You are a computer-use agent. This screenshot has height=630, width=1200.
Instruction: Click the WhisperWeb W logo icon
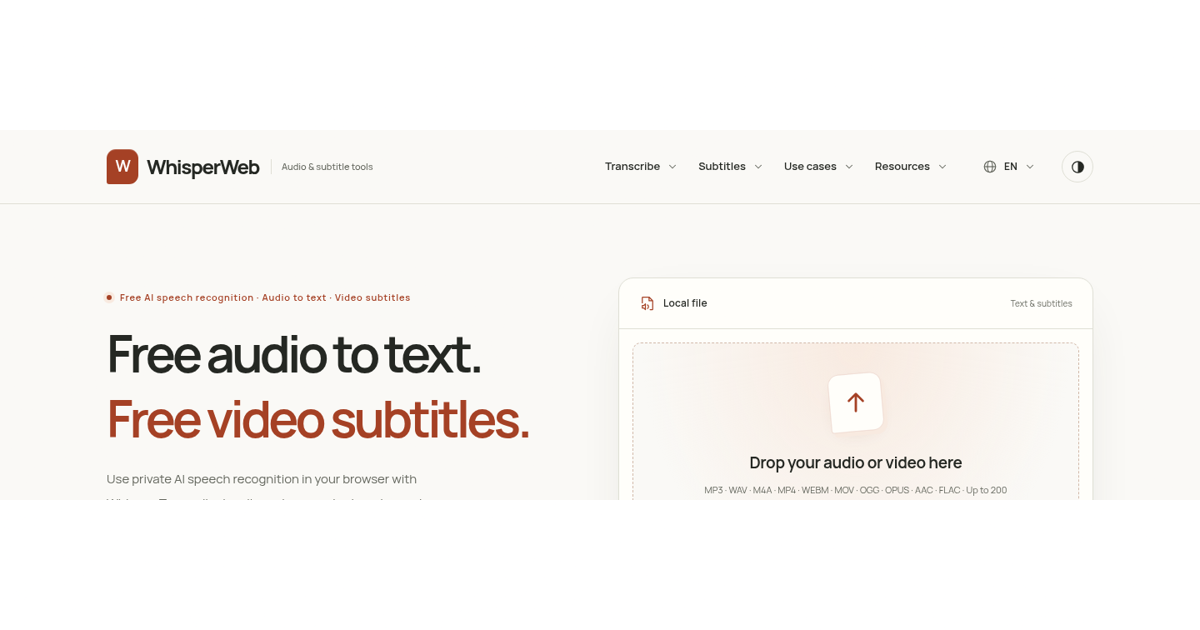pos(122,167)
